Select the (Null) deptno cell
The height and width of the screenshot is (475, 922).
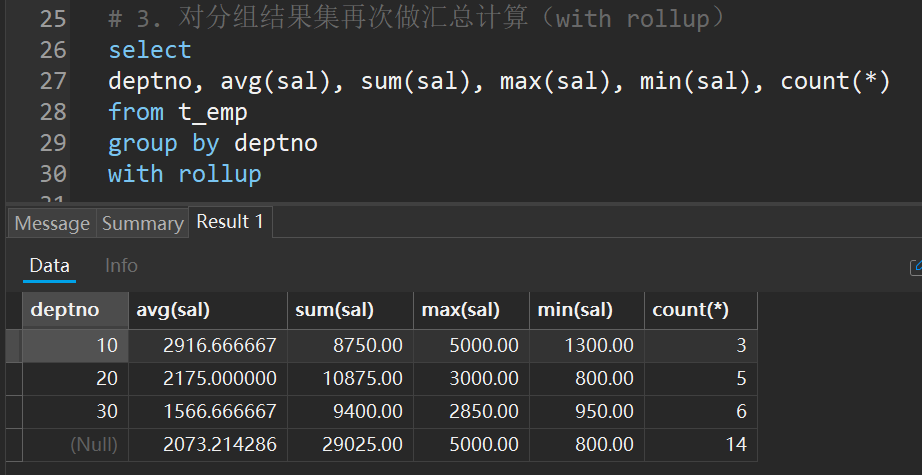pos(76,444)
